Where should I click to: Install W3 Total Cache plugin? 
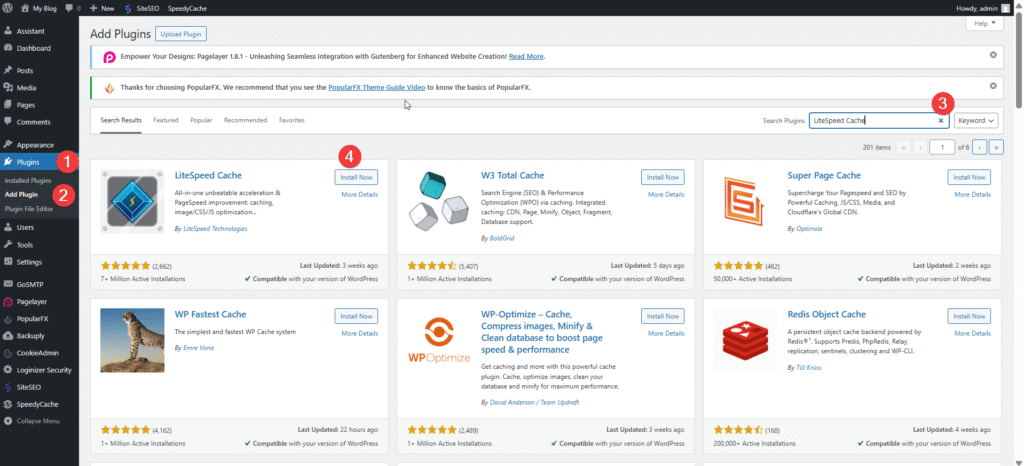(x=663, y=177)
